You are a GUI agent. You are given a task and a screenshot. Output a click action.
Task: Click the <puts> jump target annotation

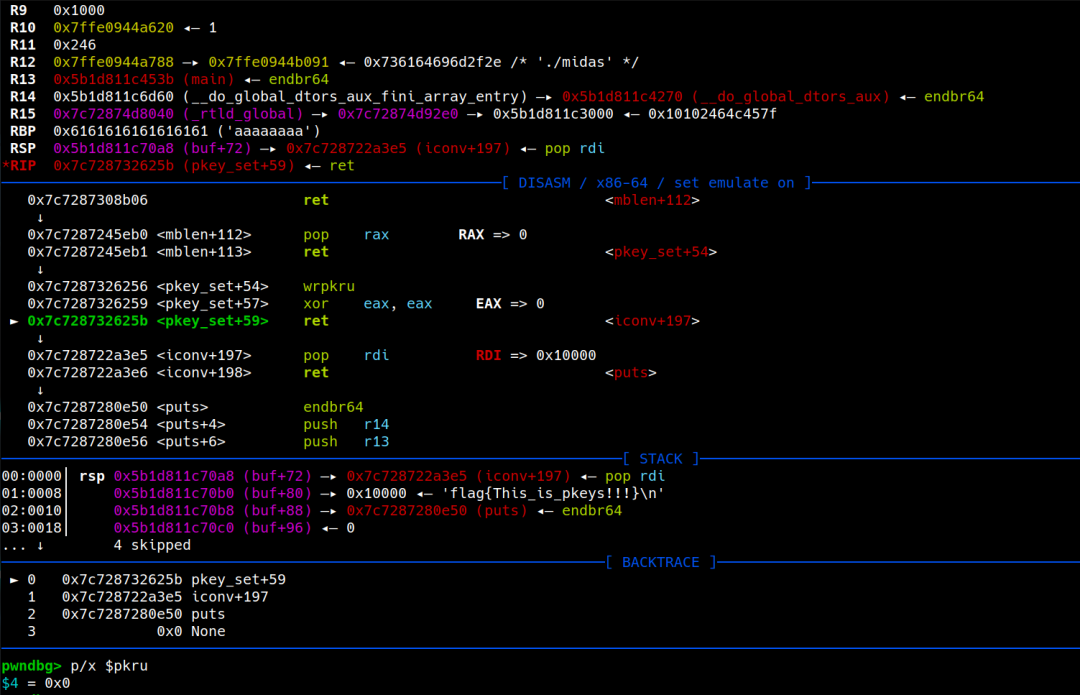pos(630,372)
